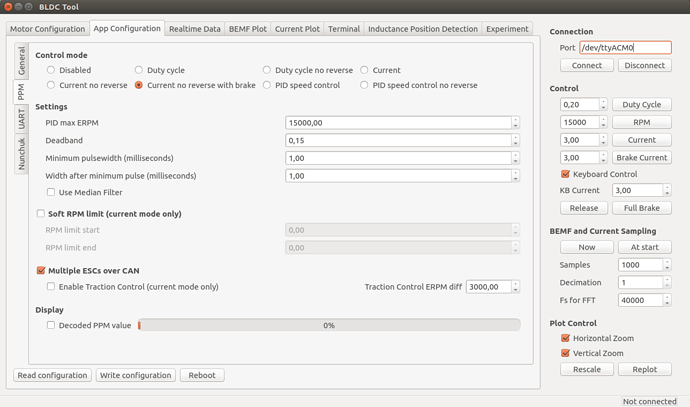Open the Realtime Data tab
Viewport: 690px width, 407px height.
point(195,29)
